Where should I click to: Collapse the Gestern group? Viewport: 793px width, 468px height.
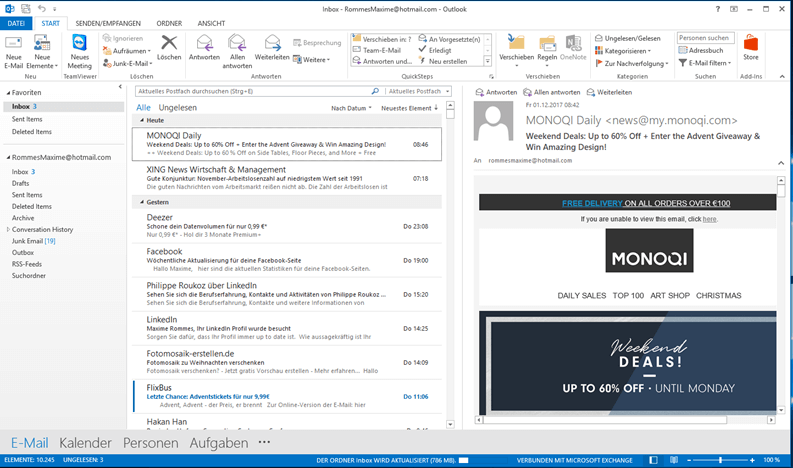click(142, 202)
